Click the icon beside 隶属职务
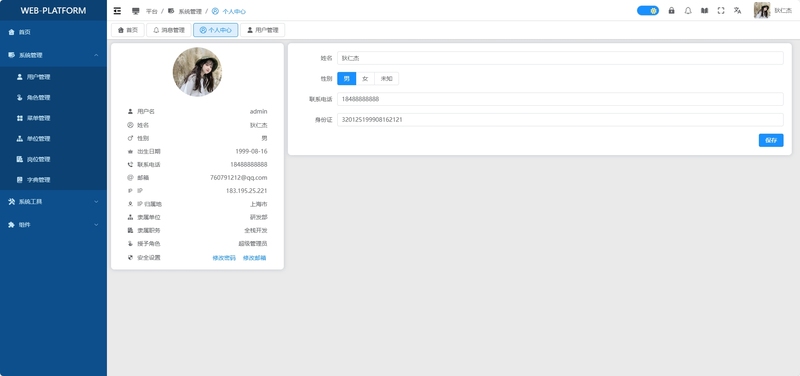 tap(130, 231)
